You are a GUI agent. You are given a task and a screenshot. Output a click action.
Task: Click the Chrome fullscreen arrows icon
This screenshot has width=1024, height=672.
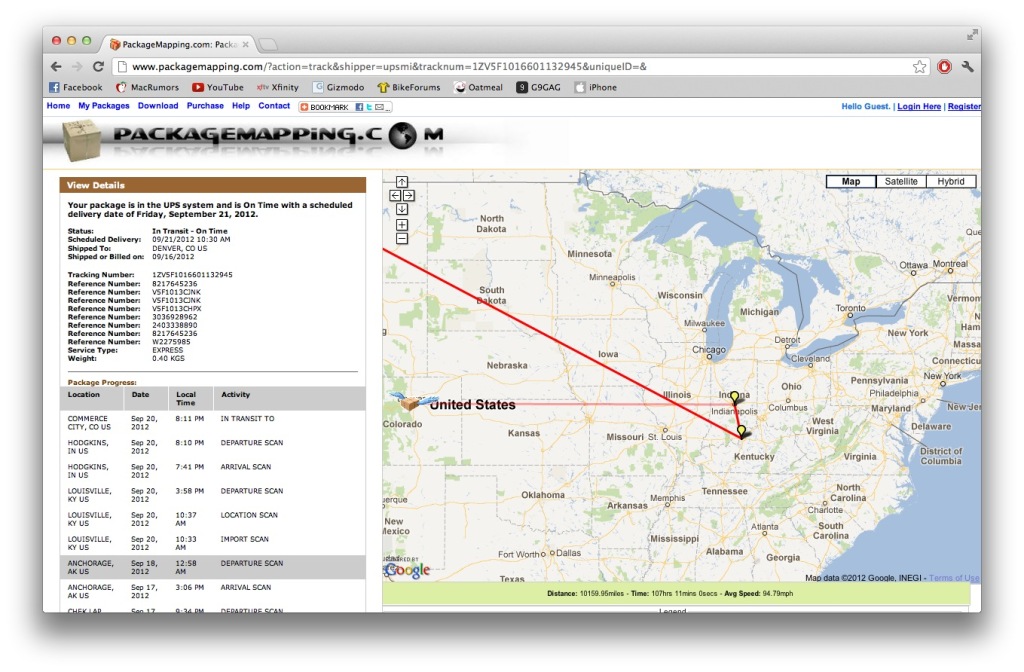pos(973,35)
